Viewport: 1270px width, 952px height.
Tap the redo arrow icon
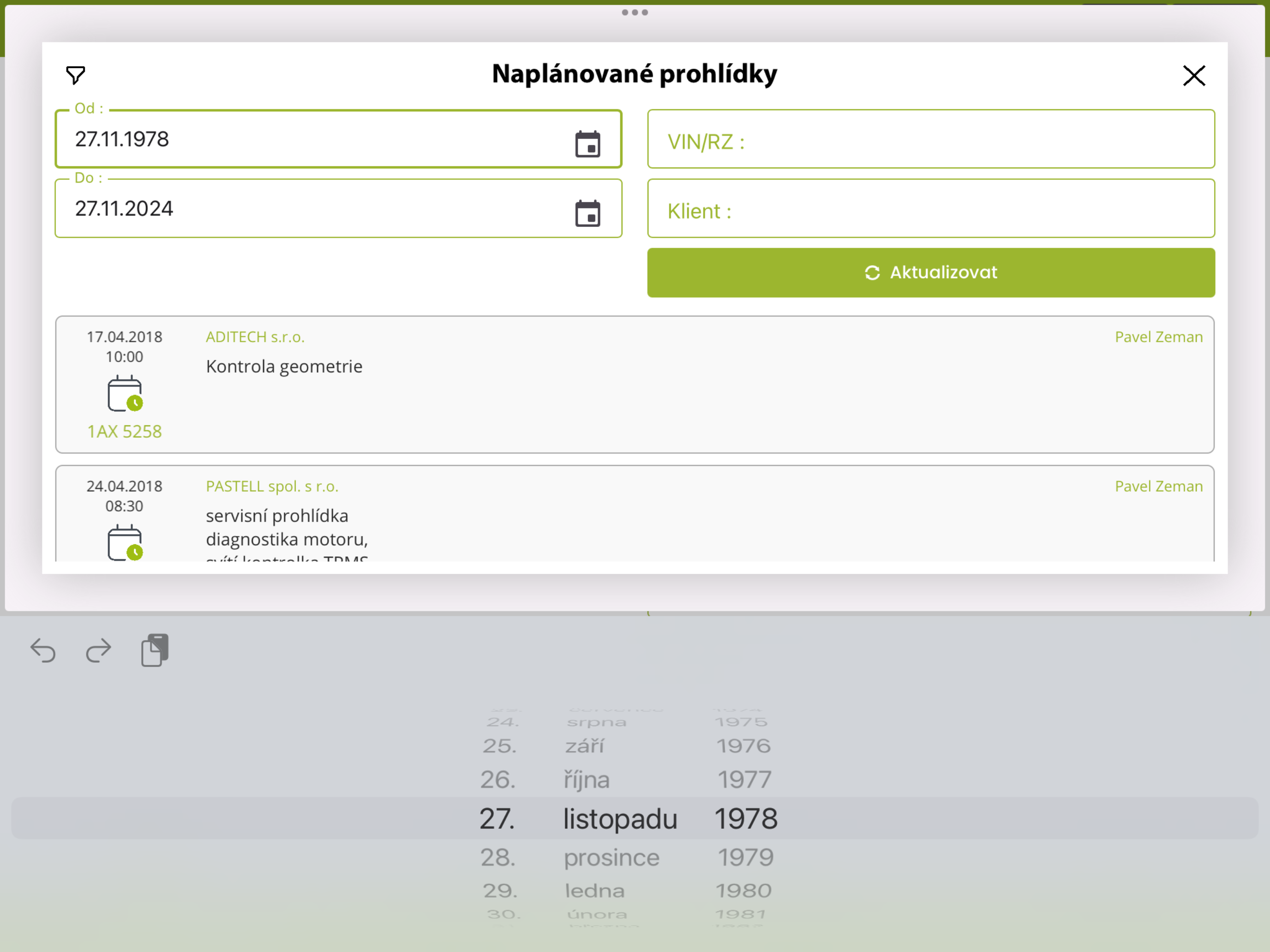point(98,650)
